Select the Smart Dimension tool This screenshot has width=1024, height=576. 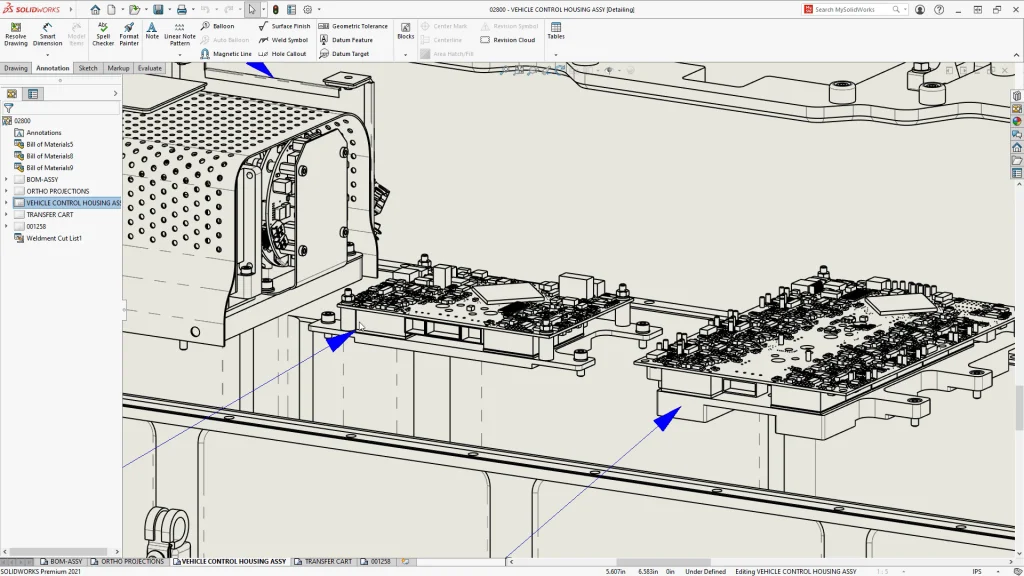click(46, 33)
